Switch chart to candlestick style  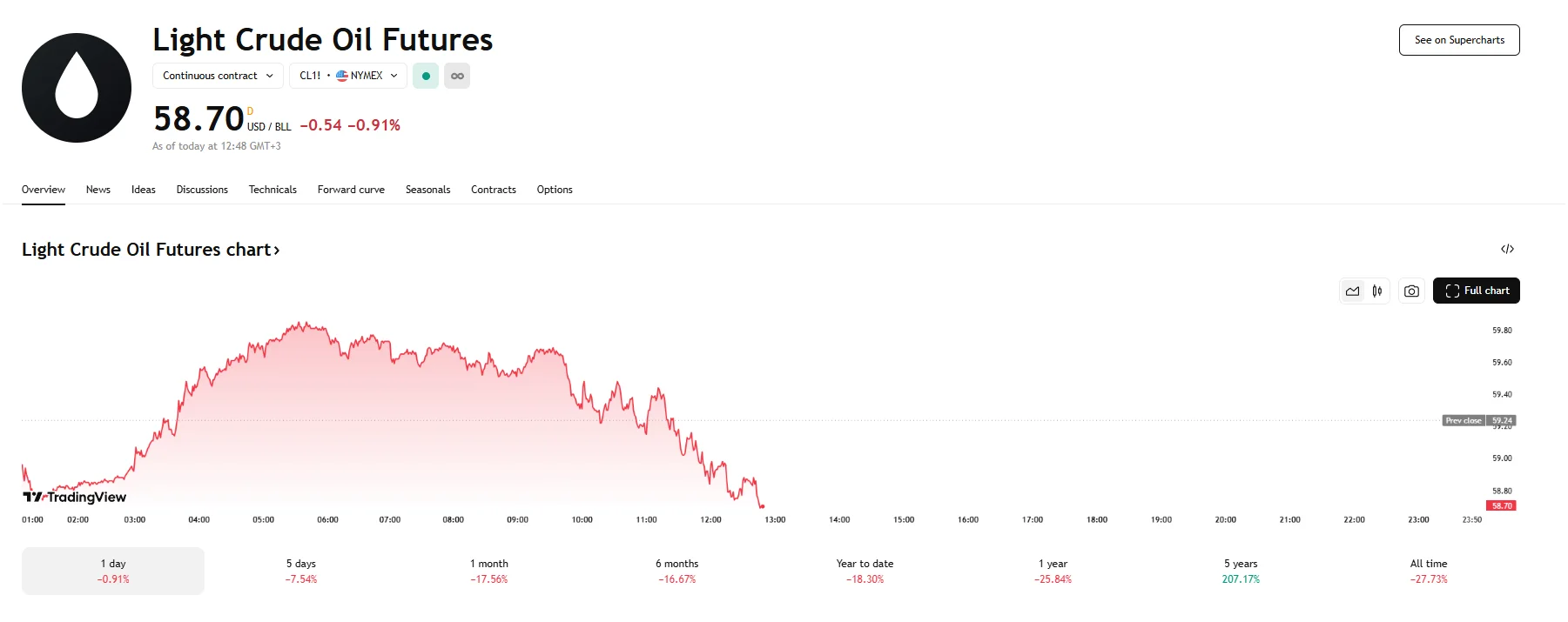coord(1376,291)
